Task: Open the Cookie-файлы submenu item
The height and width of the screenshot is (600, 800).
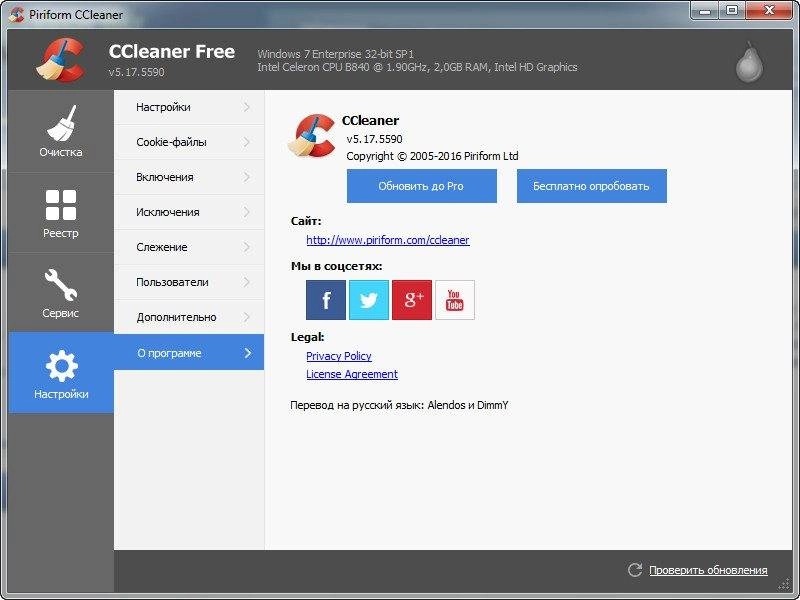Action: tap(189, 142)
